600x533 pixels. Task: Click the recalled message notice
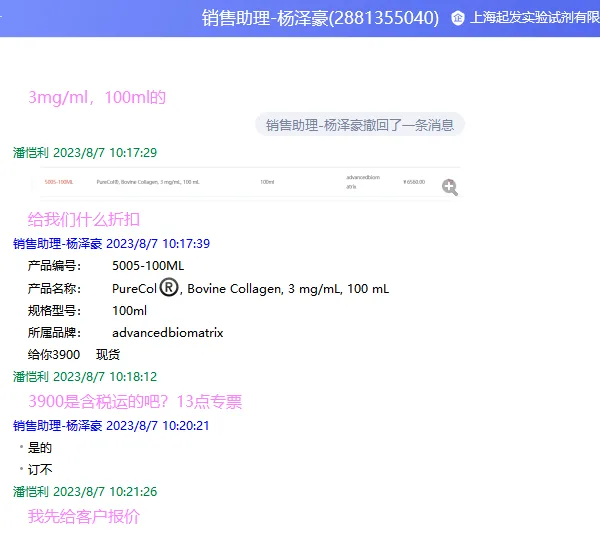point(360,125)
